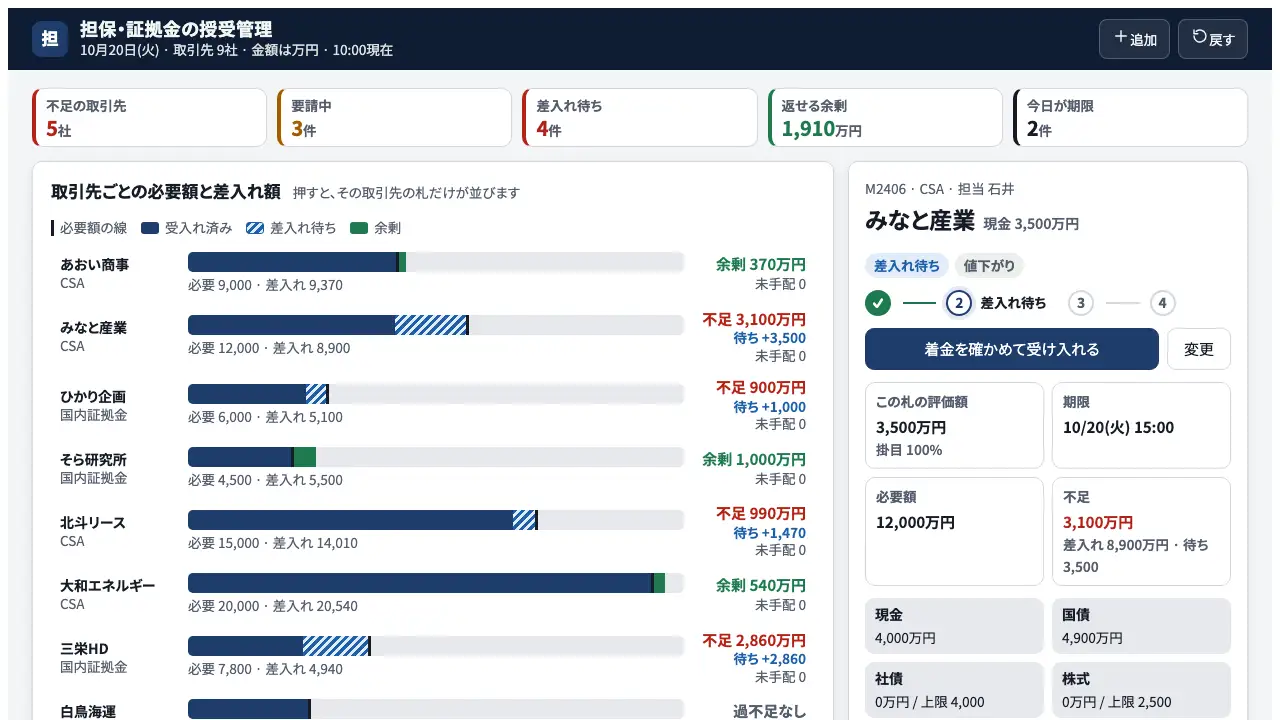The width and height of the screenshot is (1280, 720).
Task: Click the 値下がり status chip
Action: (989, 266)
